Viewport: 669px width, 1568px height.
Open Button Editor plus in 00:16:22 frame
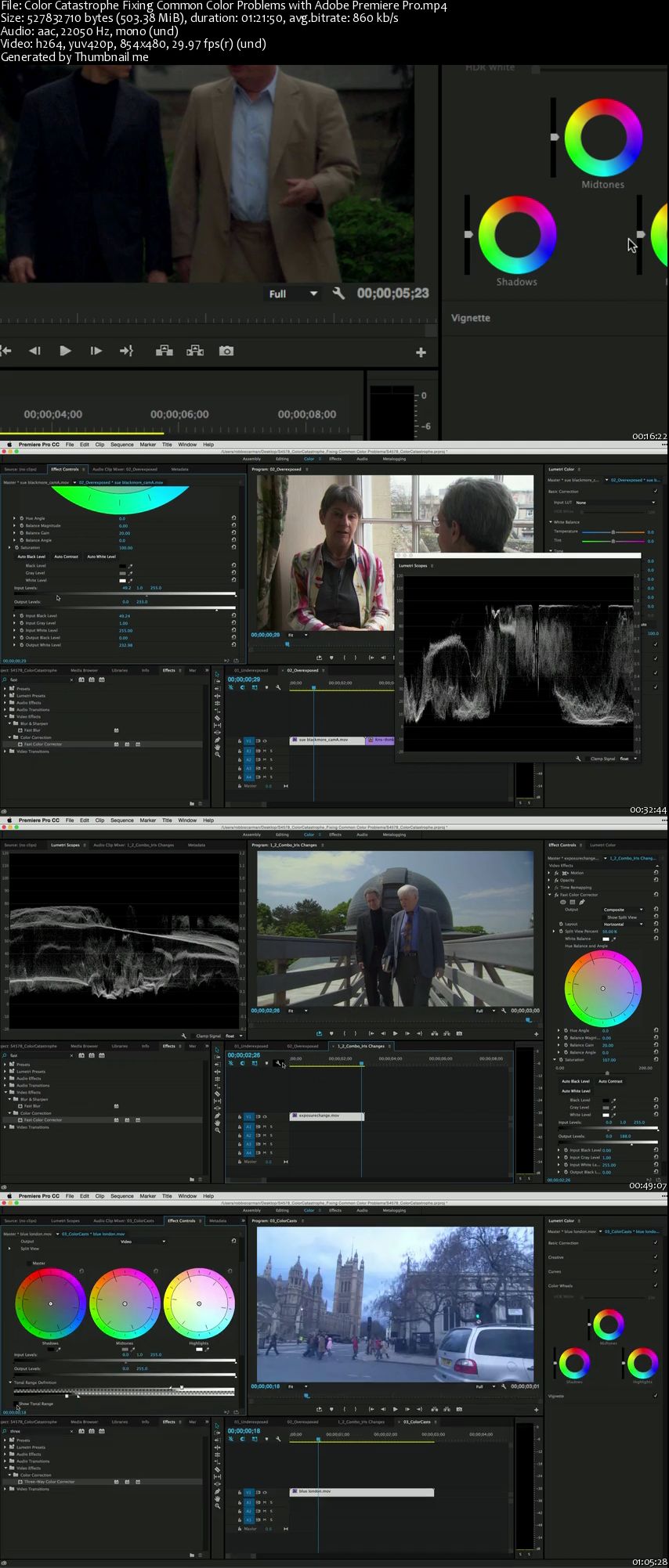click(421, 352)
